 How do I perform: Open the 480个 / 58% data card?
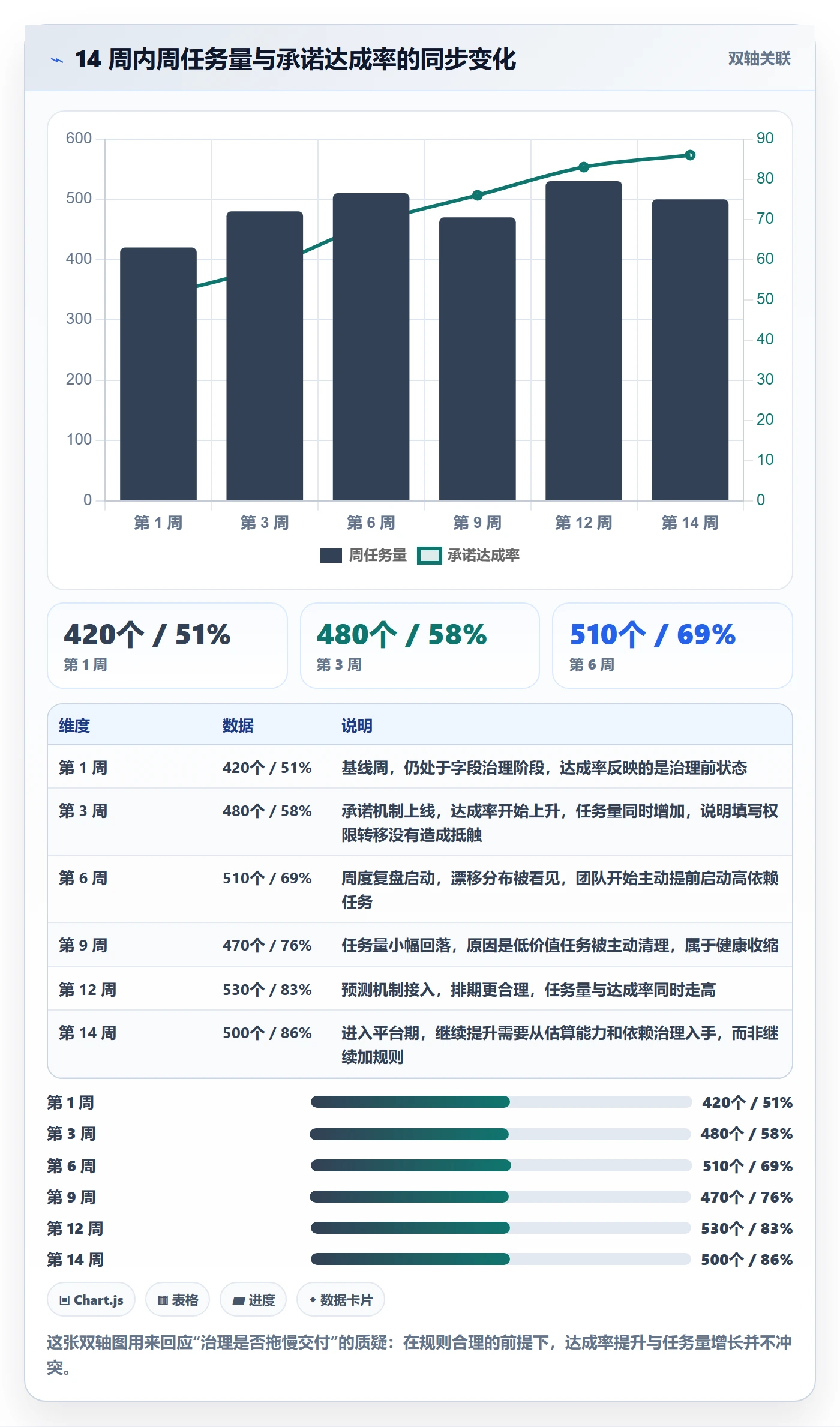point(420,646)
